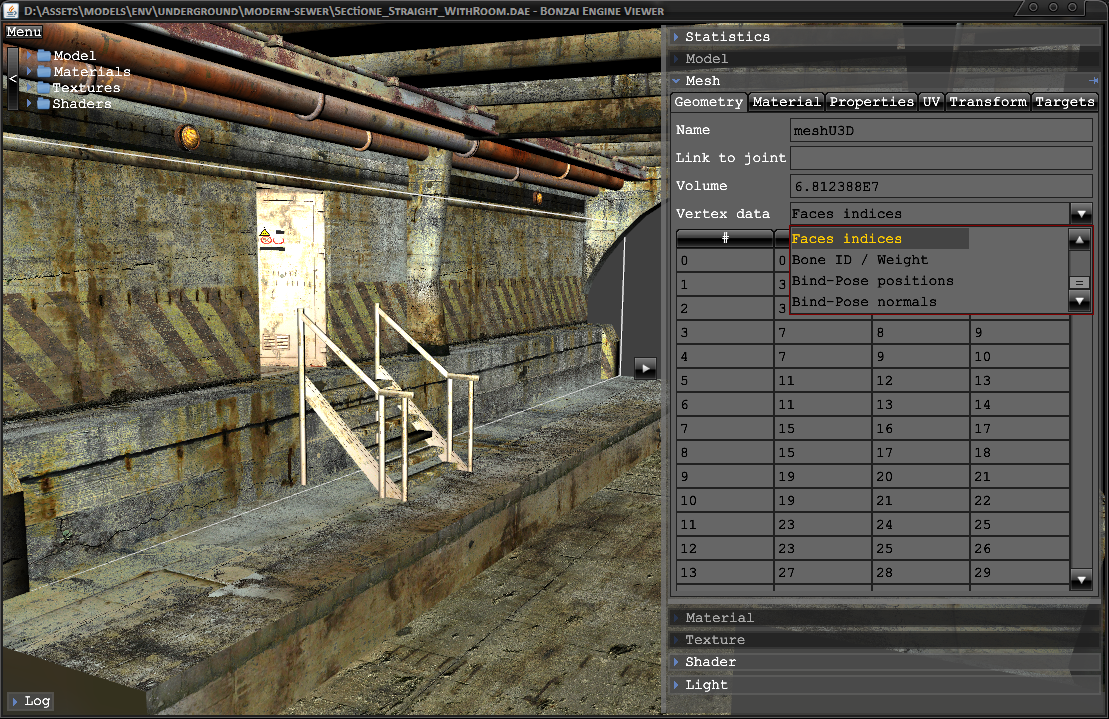Screen dimensions: 1109x719
Task: Switch to the UV tab
Action: point(931,102)
